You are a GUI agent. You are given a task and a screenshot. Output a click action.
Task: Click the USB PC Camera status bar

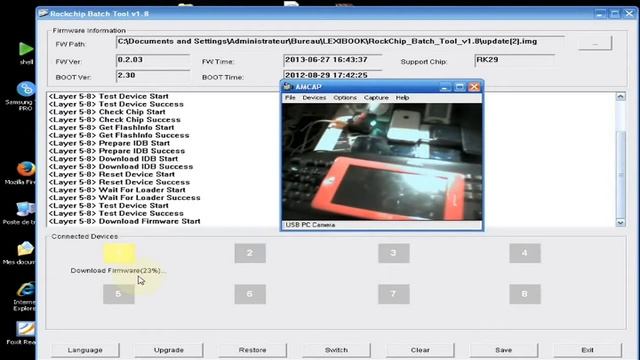click(382, 225)
